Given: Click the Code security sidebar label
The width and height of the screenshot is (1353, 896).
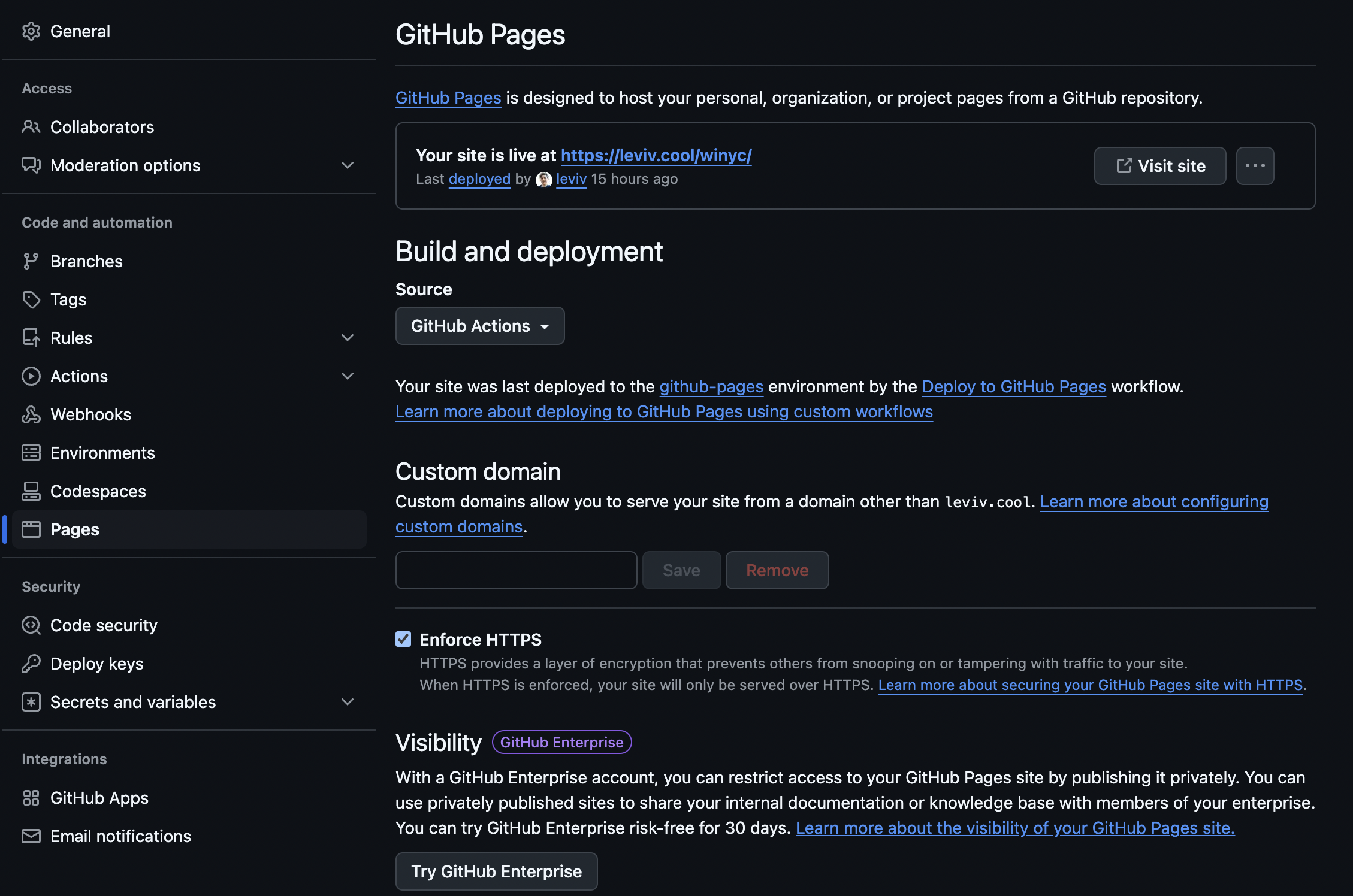Looking at the screenshot, I should point(104,625).
